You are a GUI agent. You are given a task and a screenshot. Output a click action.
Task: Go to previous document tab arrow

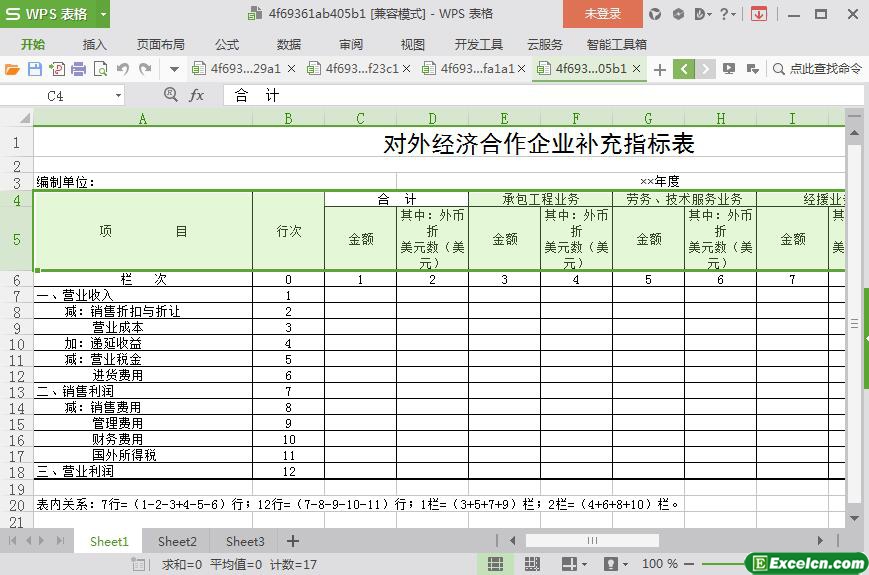[x=684, y=69]
